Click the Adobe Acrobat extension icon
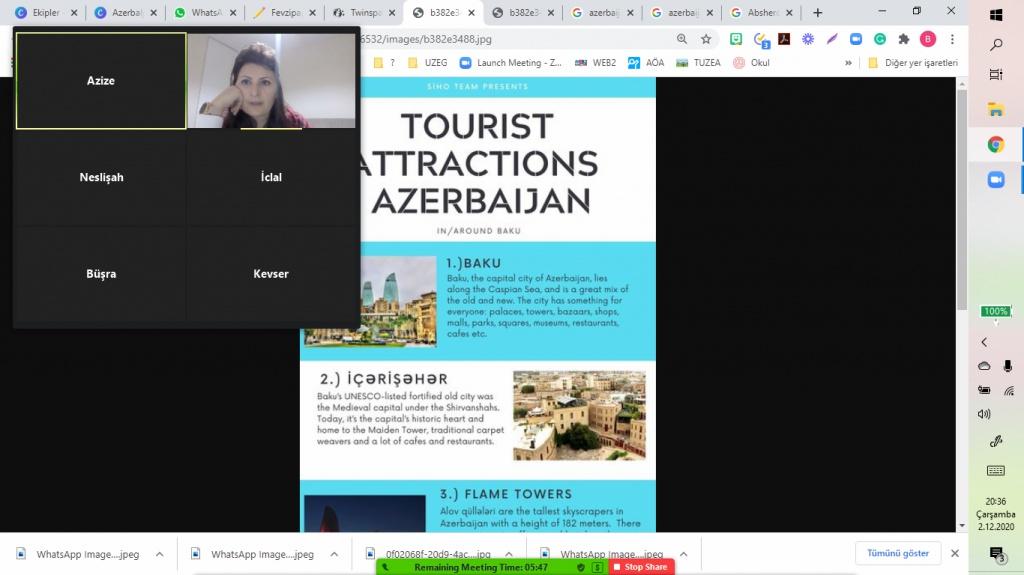 point(785,39)
